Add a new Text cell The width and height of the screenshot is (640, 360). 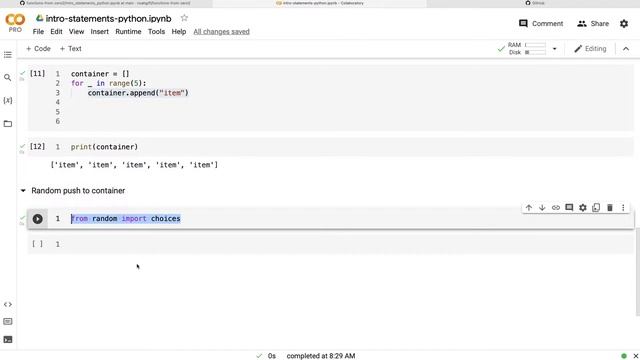[71, 49]
